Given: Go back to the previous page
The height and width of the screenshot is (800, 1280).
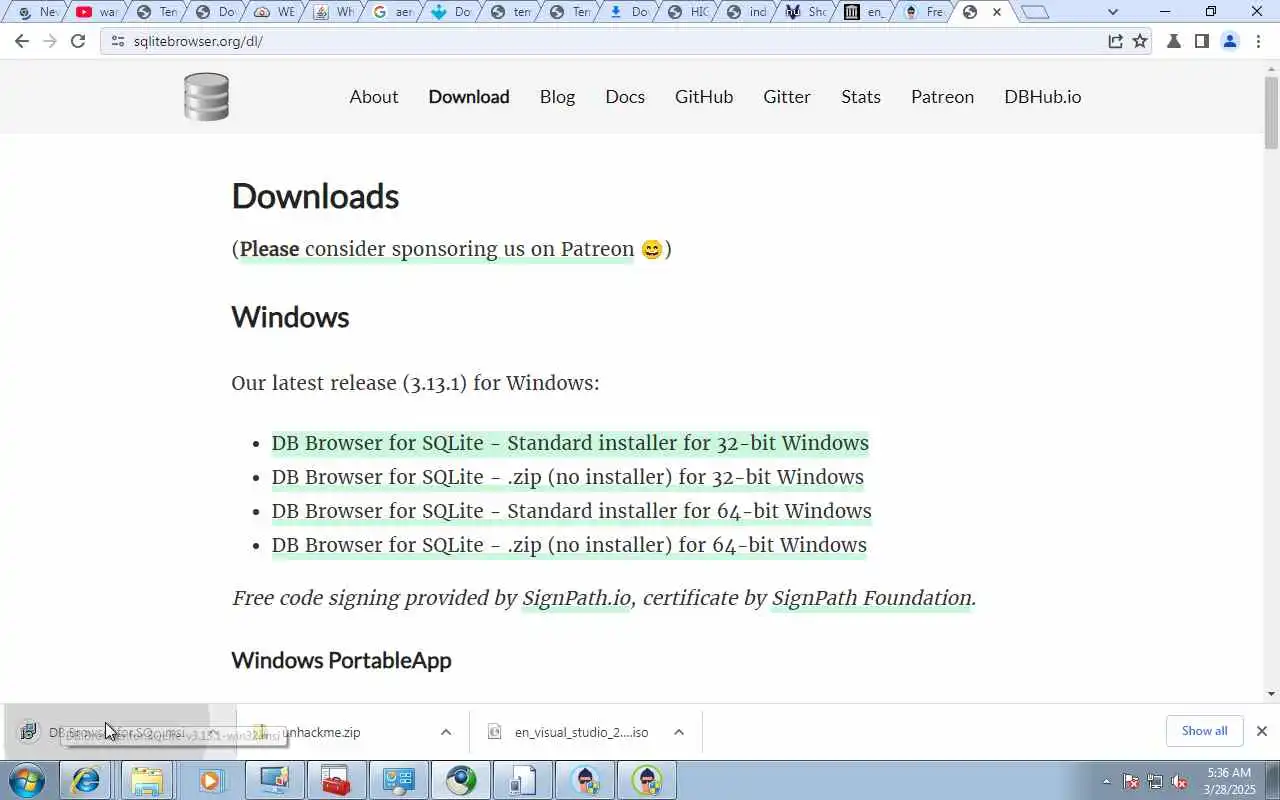Looking at the screenshot, I should [22, 41].
